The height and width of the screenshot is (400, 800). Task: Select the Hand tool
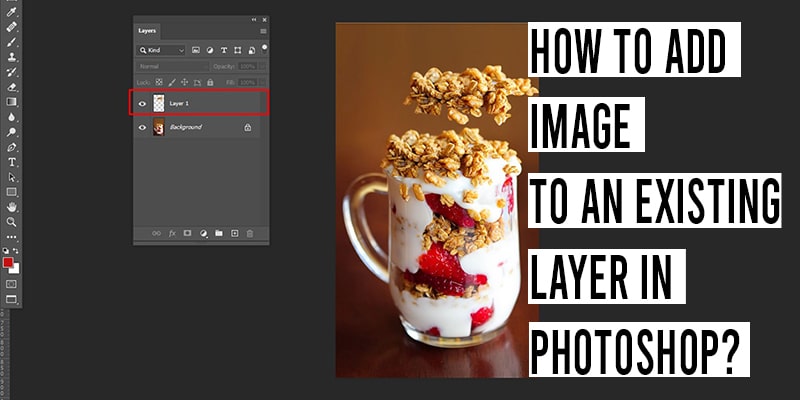(12, 207)
